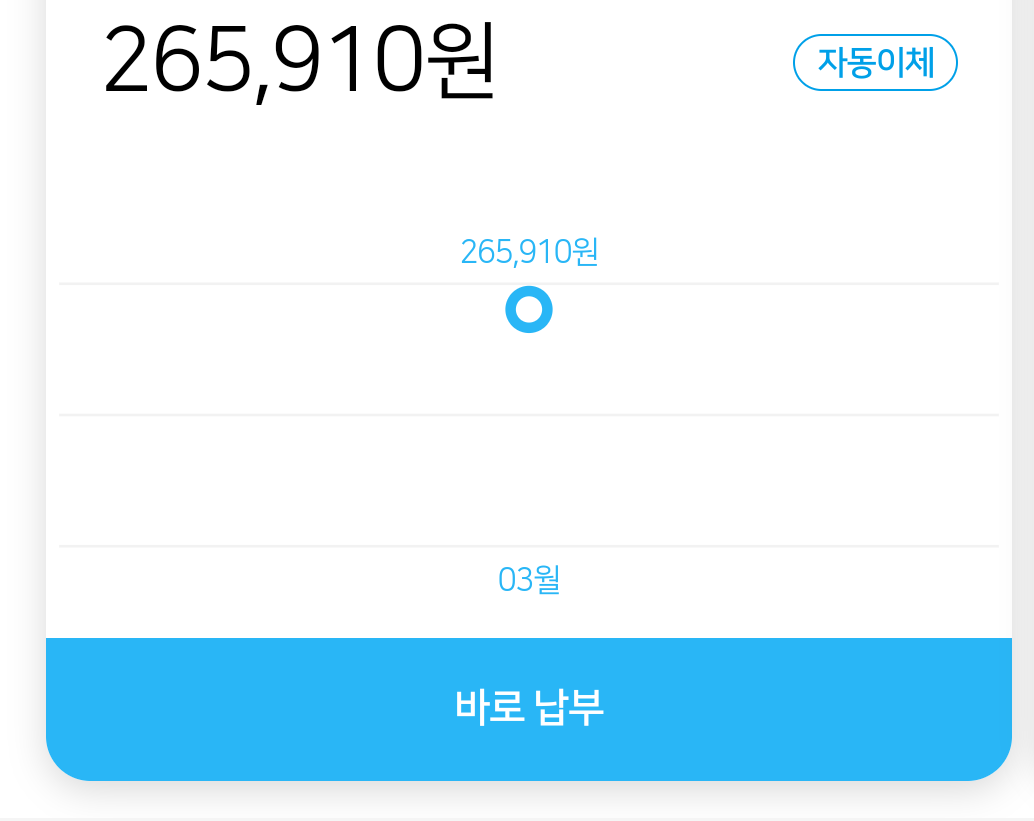Click the 바로 word in the blue button
Image resolution: width=1034 pixels, height=821 pixels.
pyautogui.click(x=484, y=708)
